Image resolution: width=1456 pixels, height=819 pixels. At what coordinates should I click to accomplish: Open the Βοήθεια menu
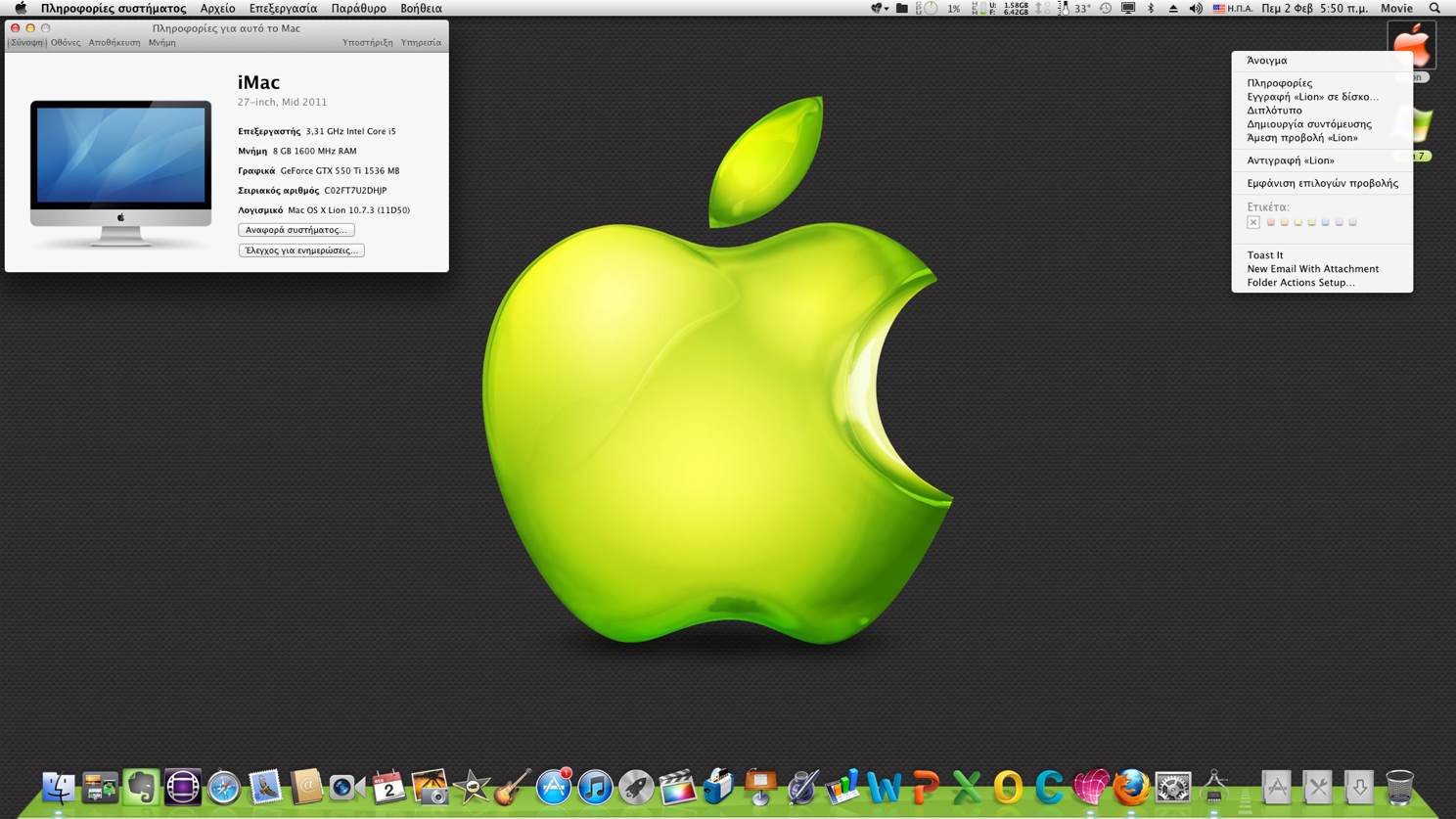click(x=421, y=8)
